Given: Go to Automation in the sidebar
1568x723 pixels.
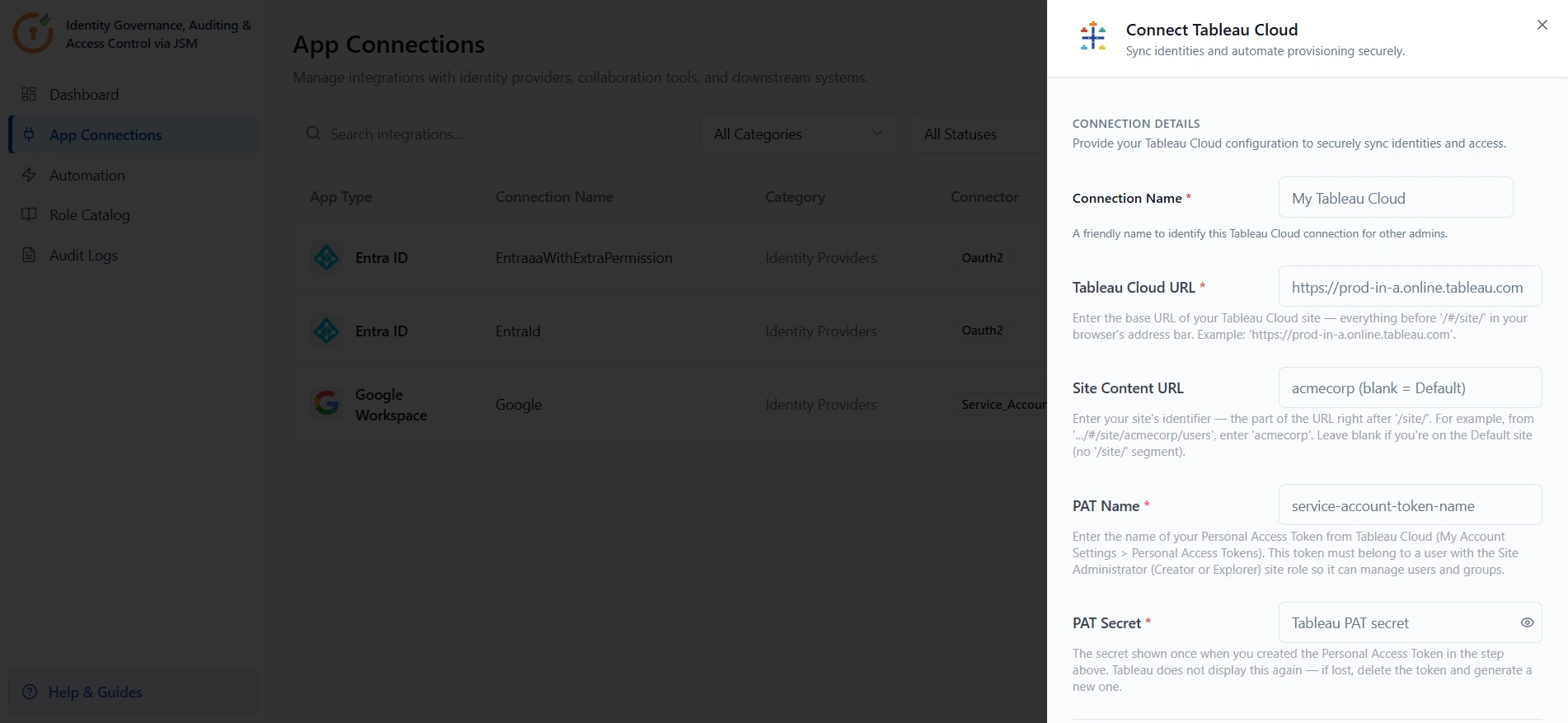Looking at the screenshot, I should (134, 175).
